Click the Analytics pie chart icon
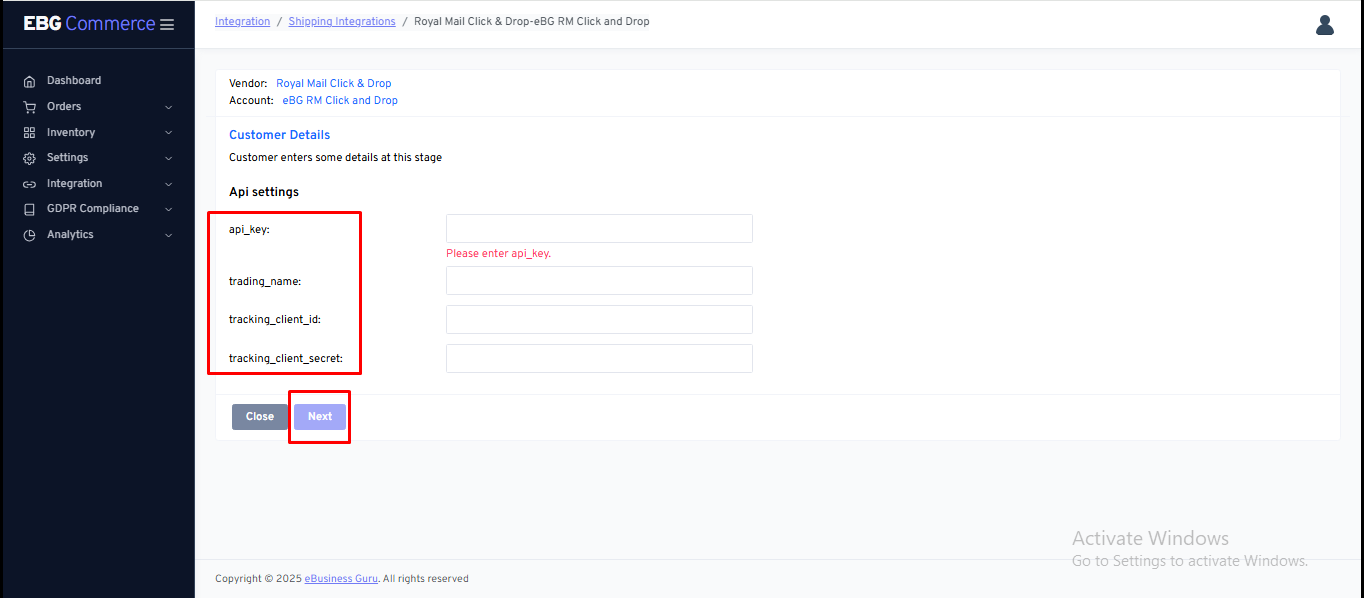This screenshot has width=1364, height=598. pyautogui.click(x=29, y=235)
